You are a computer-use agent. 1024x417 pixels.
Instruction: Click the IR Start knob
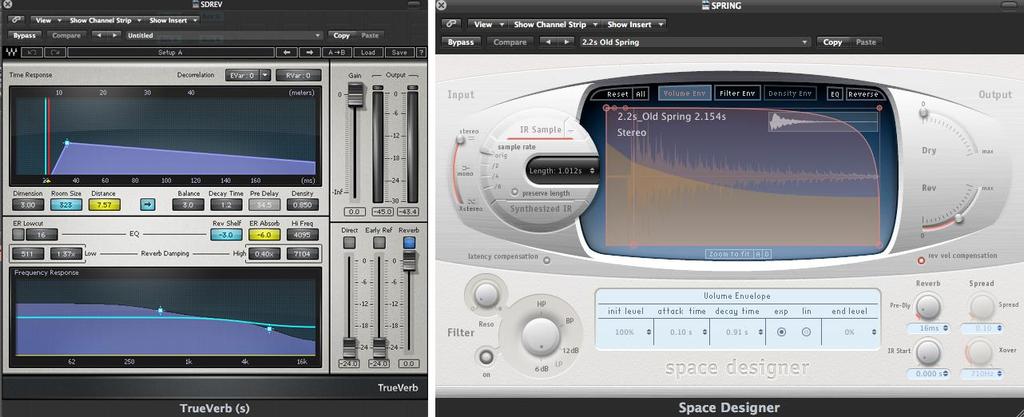point(927,352)
